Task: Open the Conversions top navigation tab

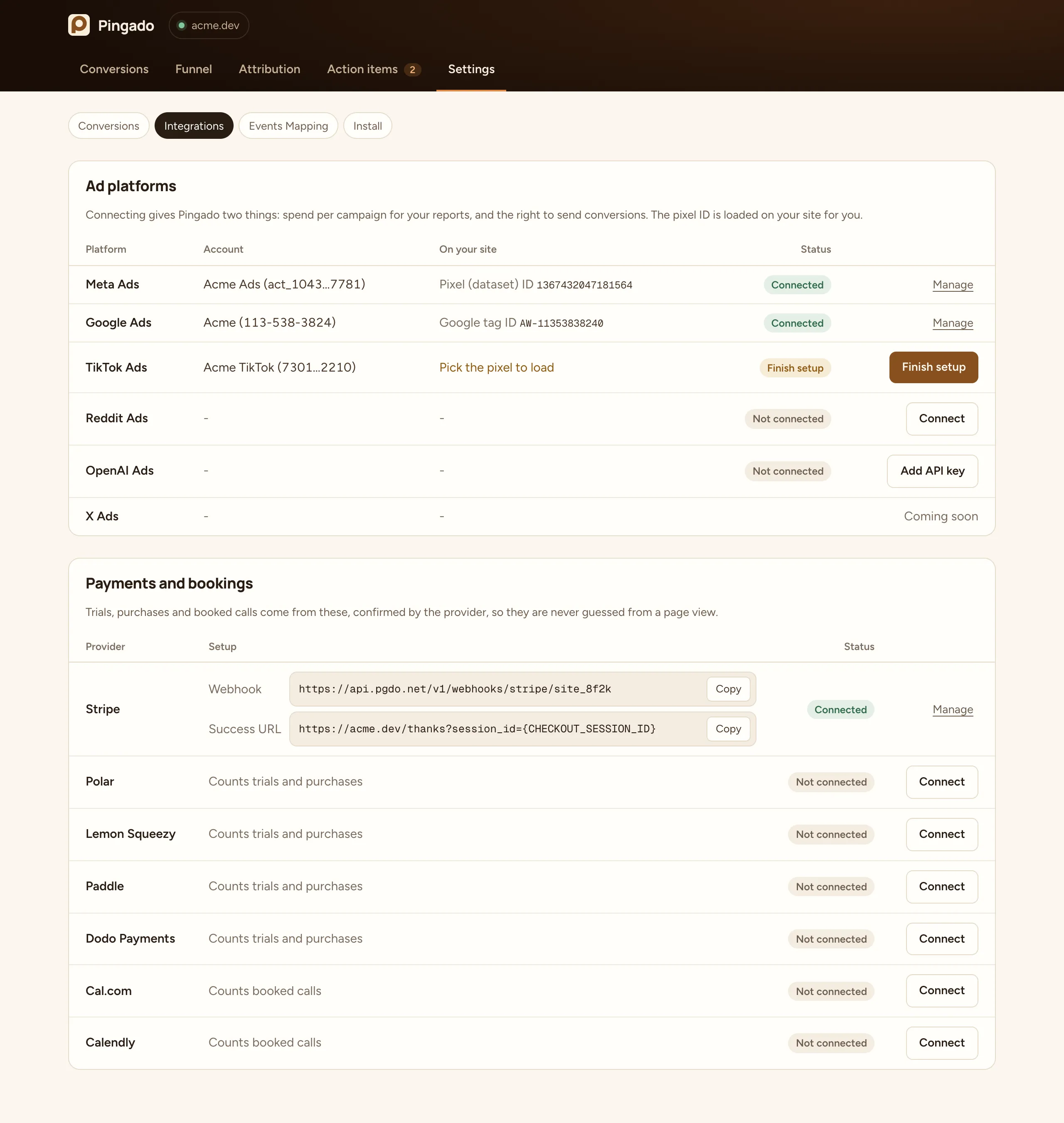Action: (x=114, y=69)
